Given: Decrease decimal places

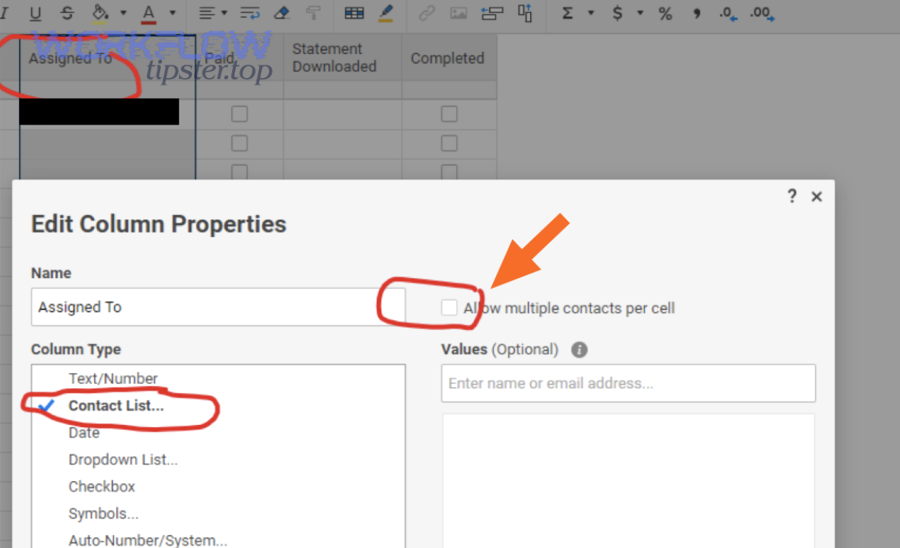Looking at the screenshot, I should click(x=728, y=13).
